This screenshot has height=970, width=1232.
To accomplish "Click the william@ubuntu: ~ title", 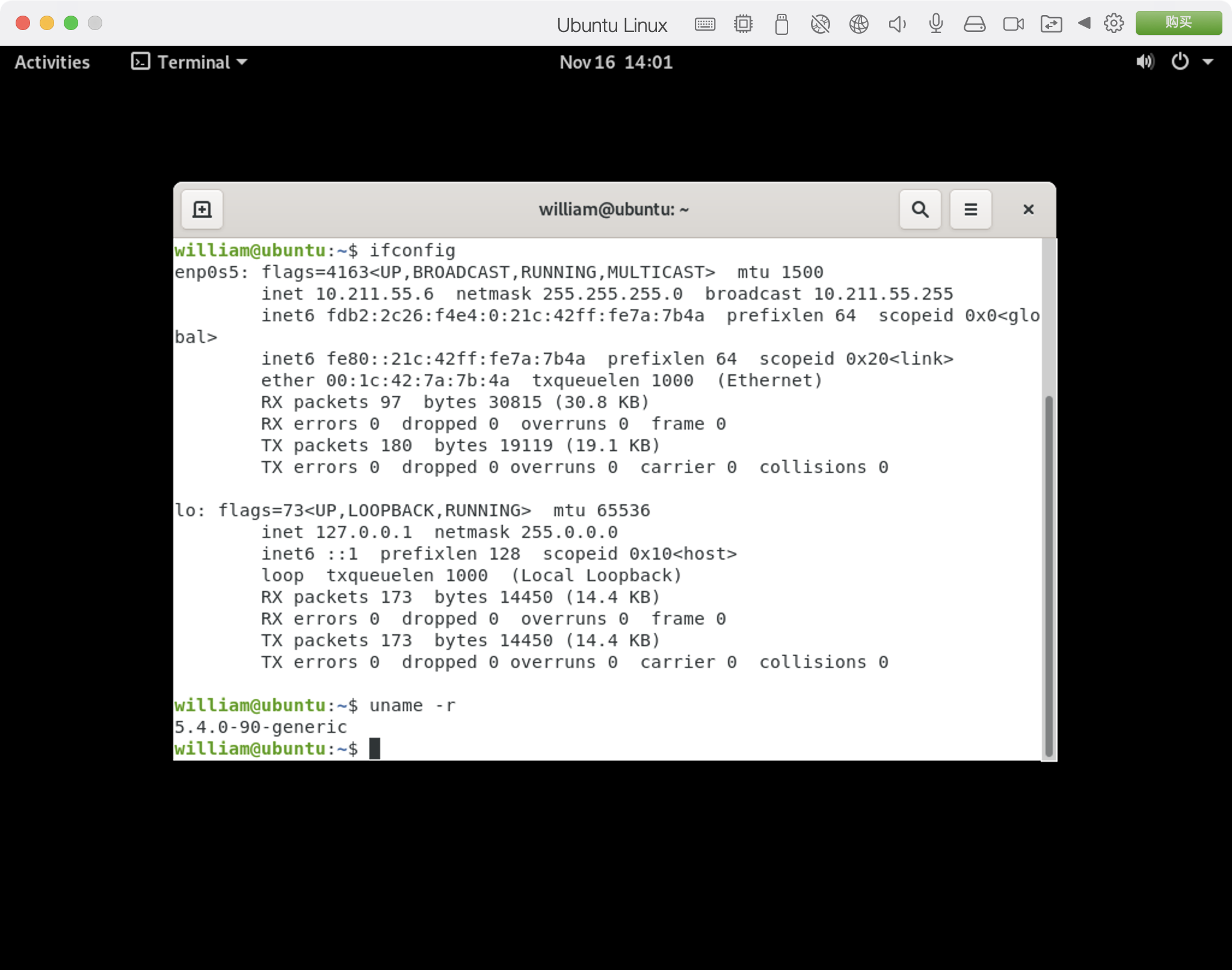I will click(614, 209).
